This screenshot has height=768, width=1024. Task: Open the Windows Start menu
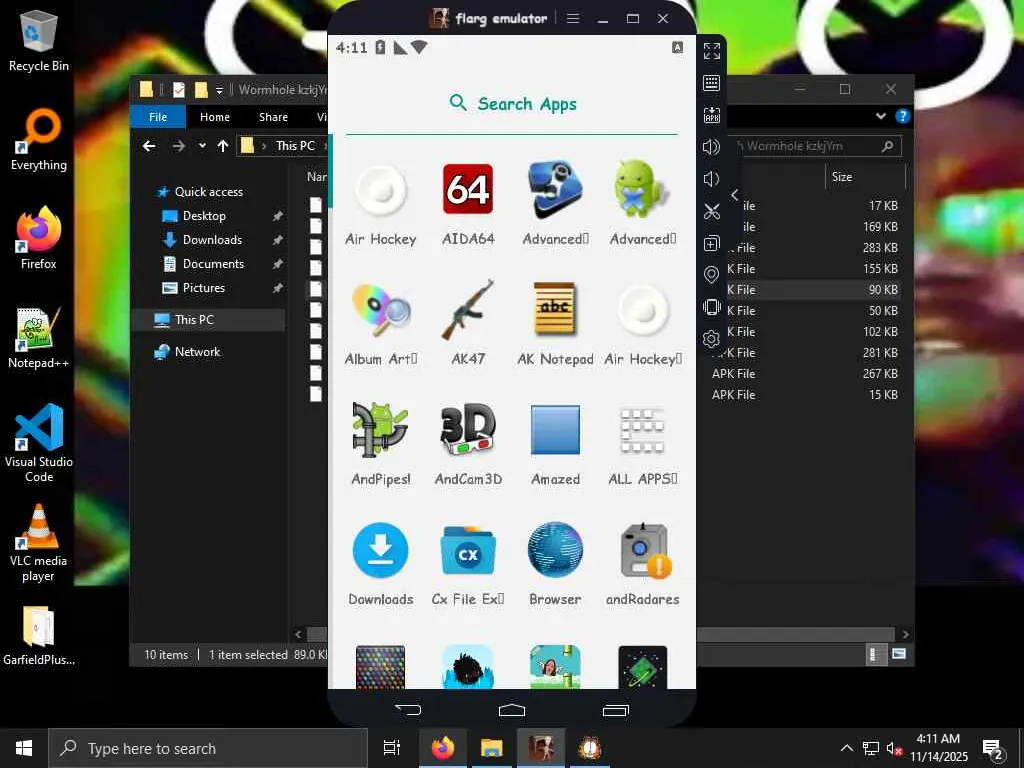coord(24,748)
